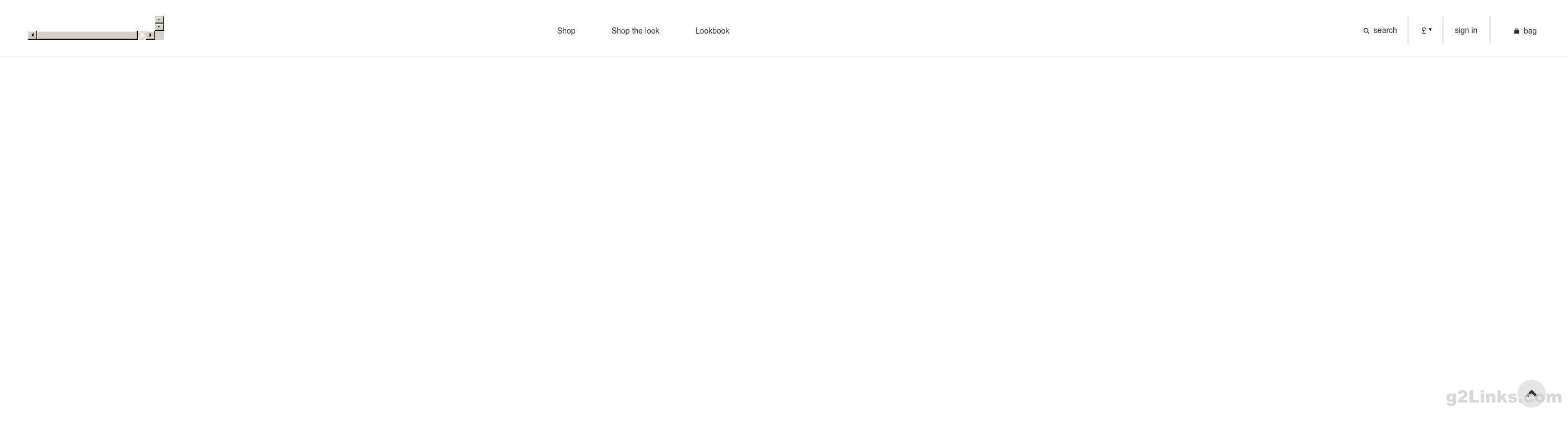1568x430 pixels.
Task: Open the £ currency dropdown
Action: click(1426, 30)
